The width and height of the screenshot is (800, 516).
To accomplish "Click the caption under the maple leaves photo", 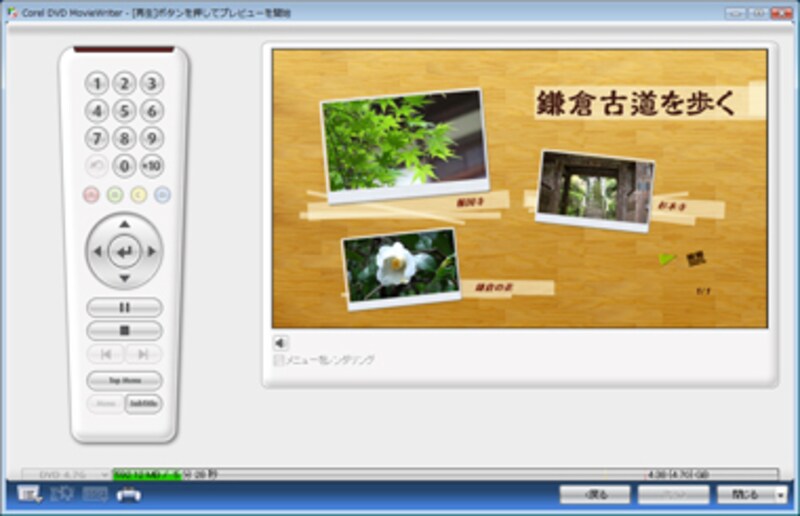I will 470,203.
